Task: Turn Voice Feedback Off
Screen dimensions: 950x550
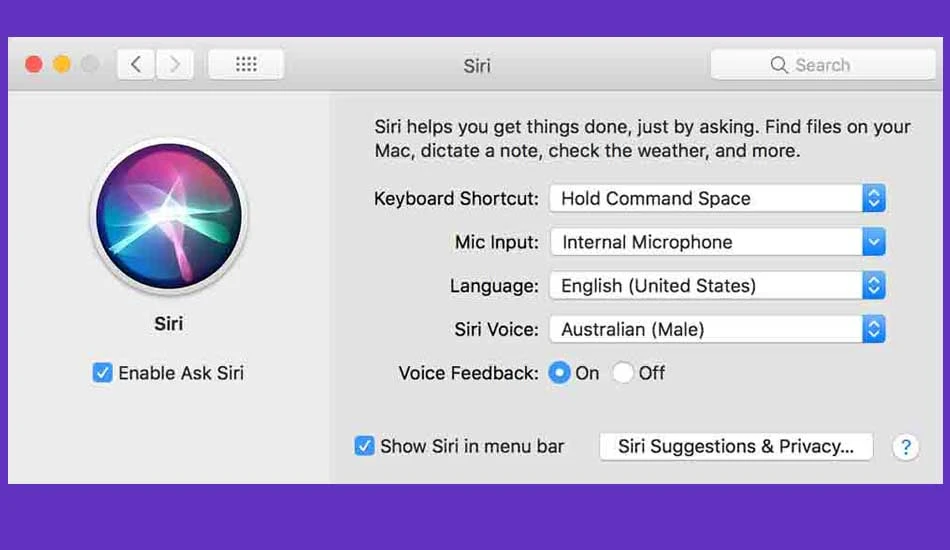Action: [622, 373]
